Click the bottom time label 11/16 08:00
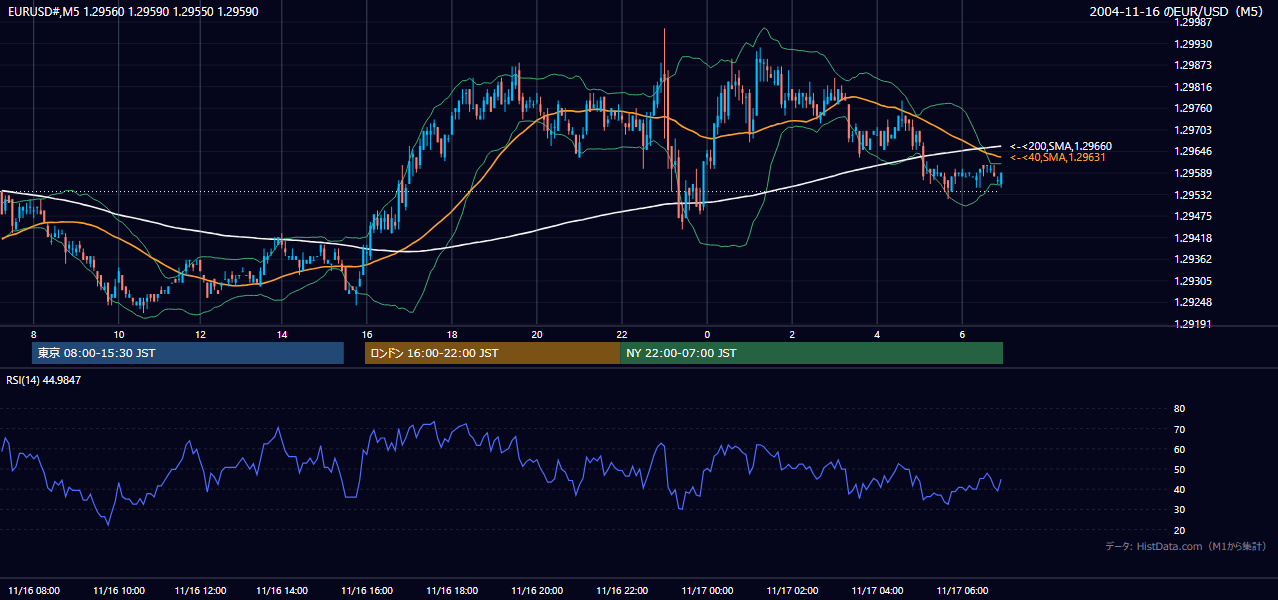 click(x=33, y=590)
